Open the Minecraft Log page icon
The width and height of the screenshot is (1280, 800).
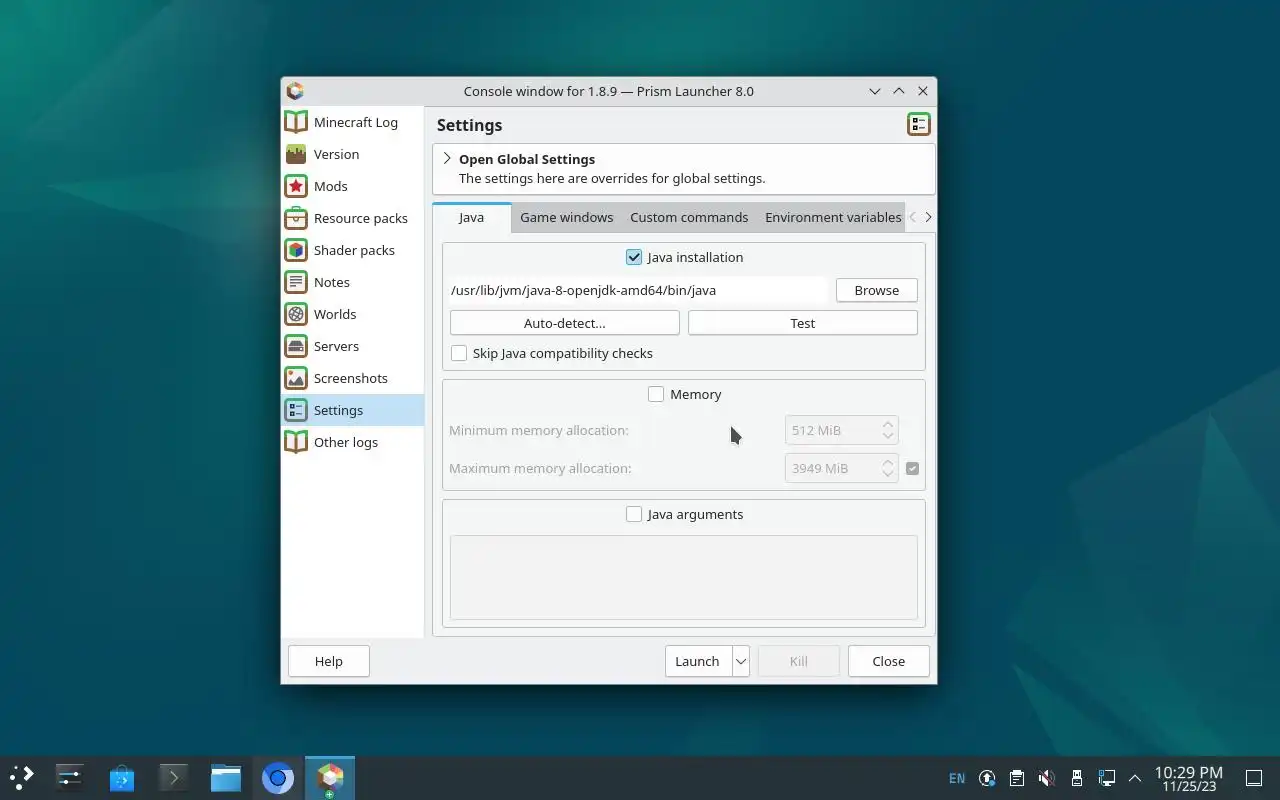pos(296,122)
